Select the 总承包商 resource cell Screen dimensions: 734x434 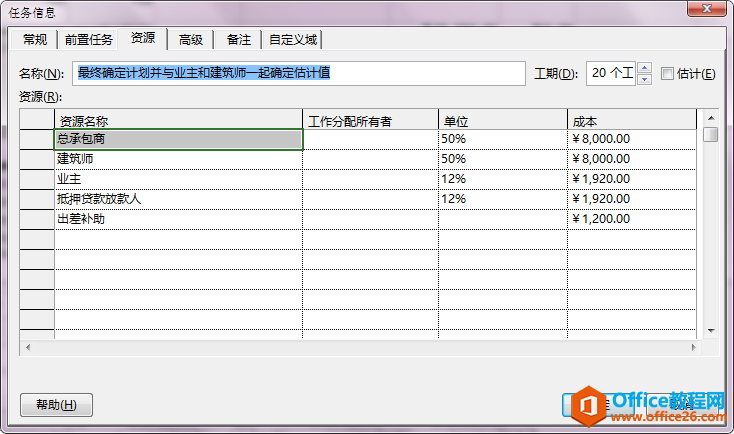178,140
